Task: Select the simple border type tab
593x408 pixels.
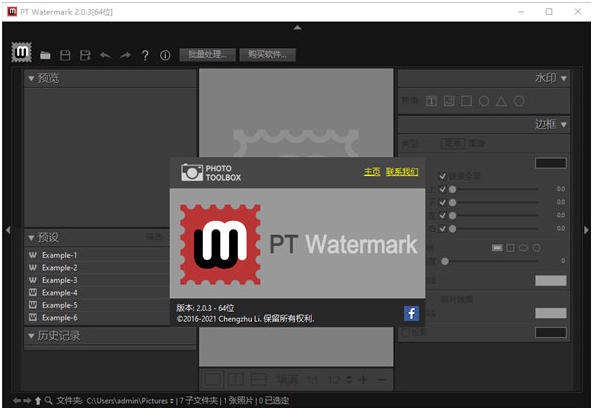Action: tap(453, 143)
